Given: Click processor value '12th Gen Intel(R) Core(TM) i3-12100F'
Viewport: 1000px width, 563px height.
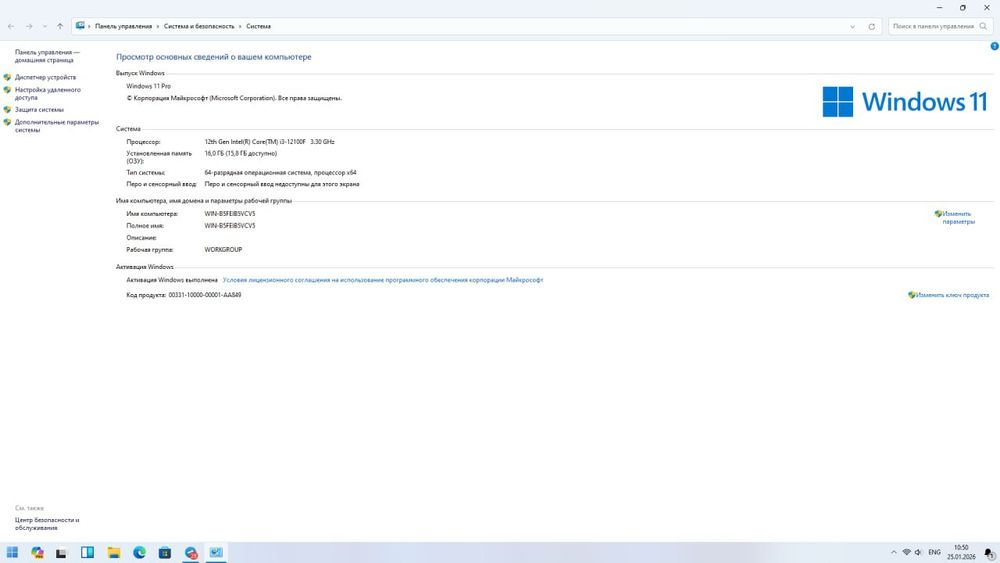Looking at the screenshot, I should click(255, 142).
